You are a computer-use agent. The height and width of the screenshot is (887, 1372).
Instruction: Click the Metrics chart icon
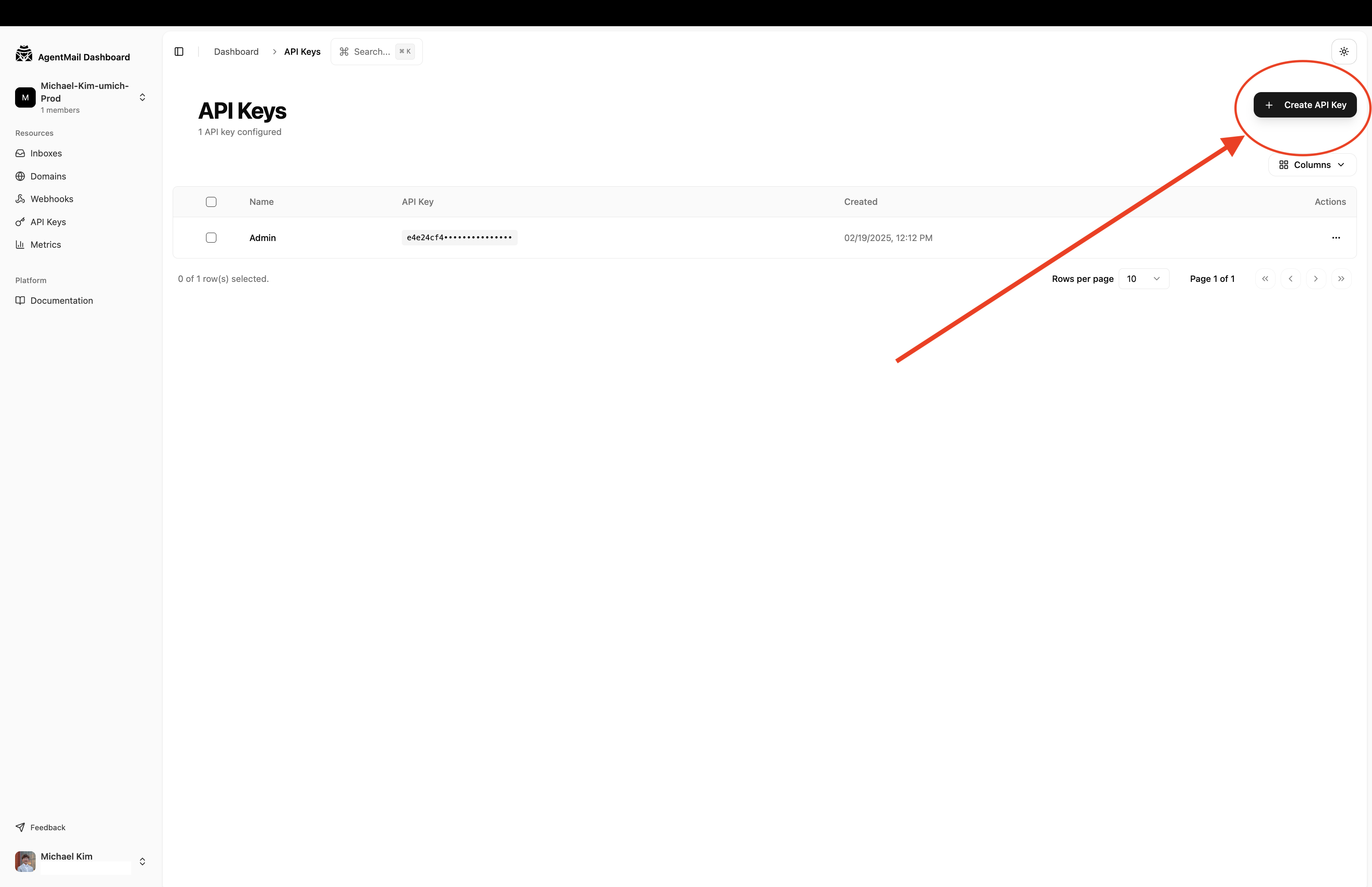click(21, 244)
